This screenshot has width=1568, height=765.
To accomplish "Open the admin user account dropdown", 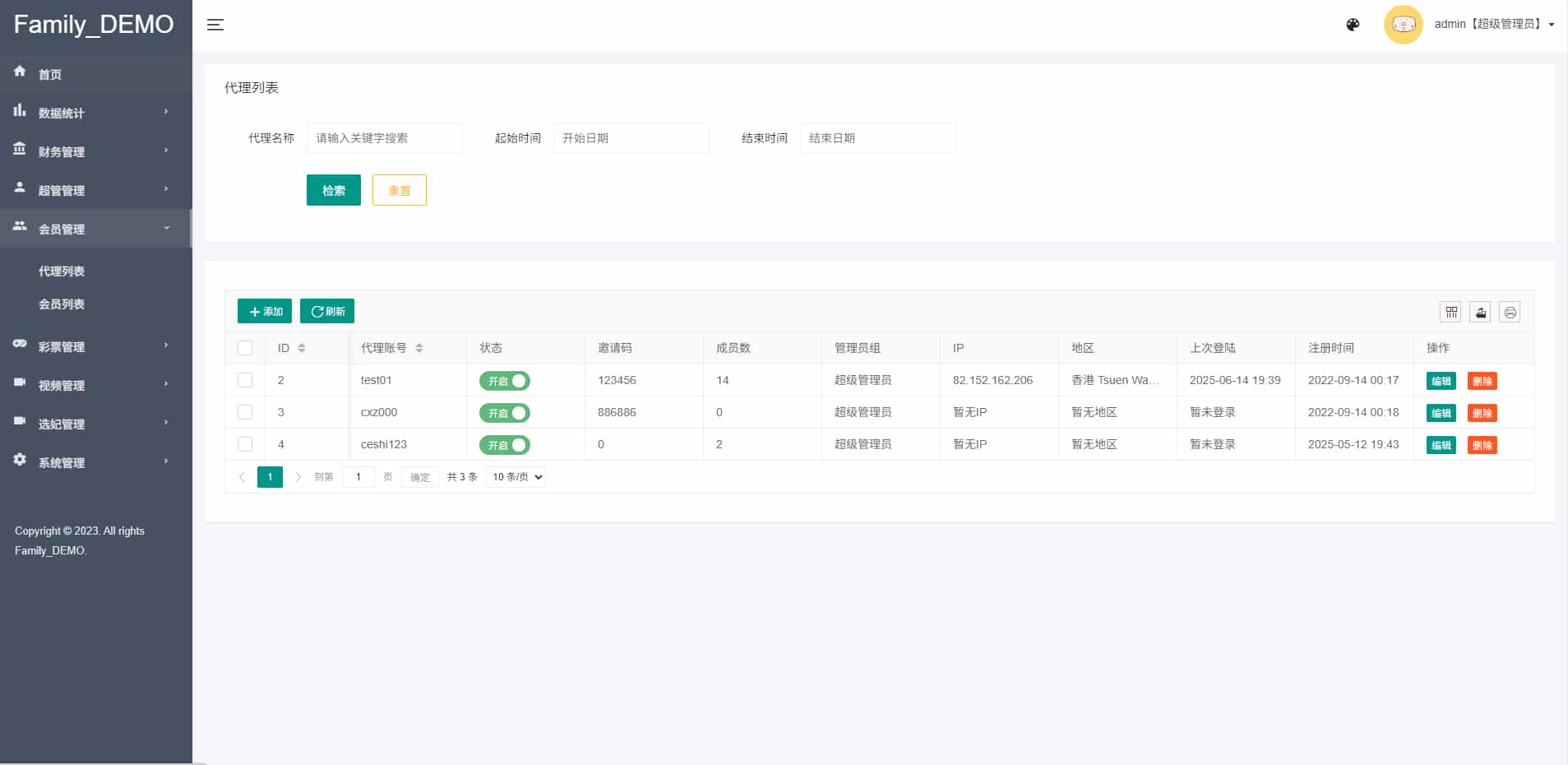I will (1494, 25).
